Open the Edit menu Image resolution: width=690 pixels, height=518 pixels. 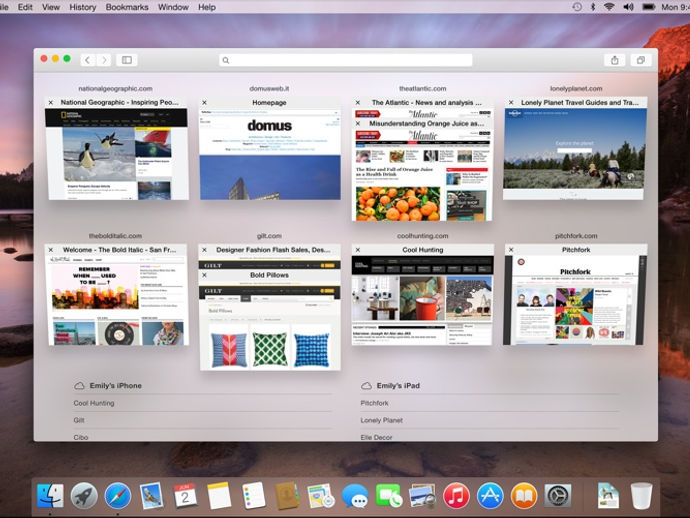[x=25, y=7]
